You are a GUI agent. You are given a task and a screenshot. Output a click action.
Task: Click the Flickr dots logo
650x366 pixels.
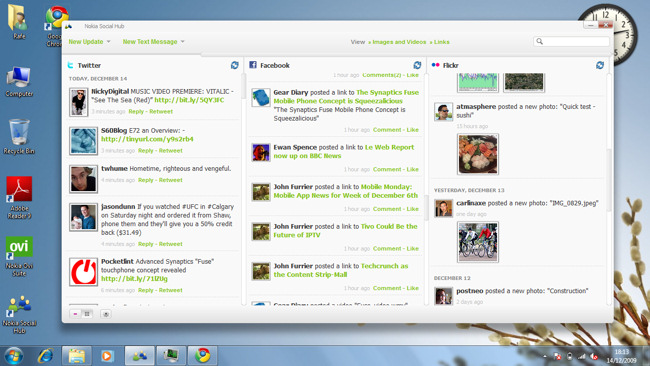(x=435, y=65)
